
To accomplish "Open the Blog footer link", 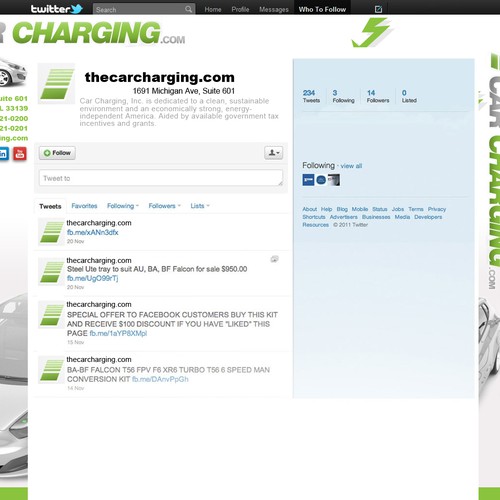I will coord(342,209).
